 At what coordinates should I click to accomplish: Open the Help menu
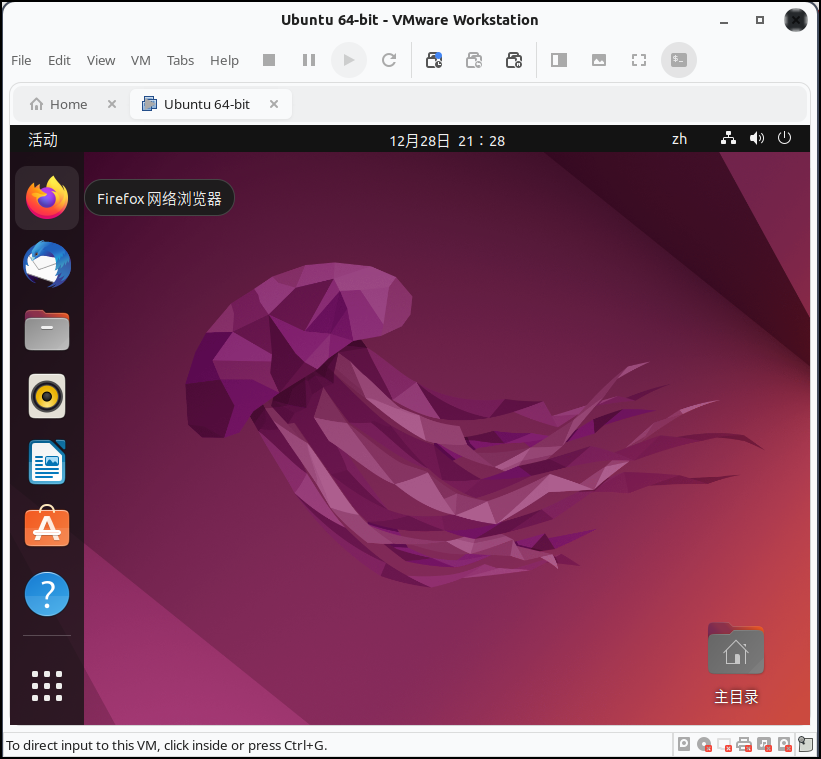225,60
